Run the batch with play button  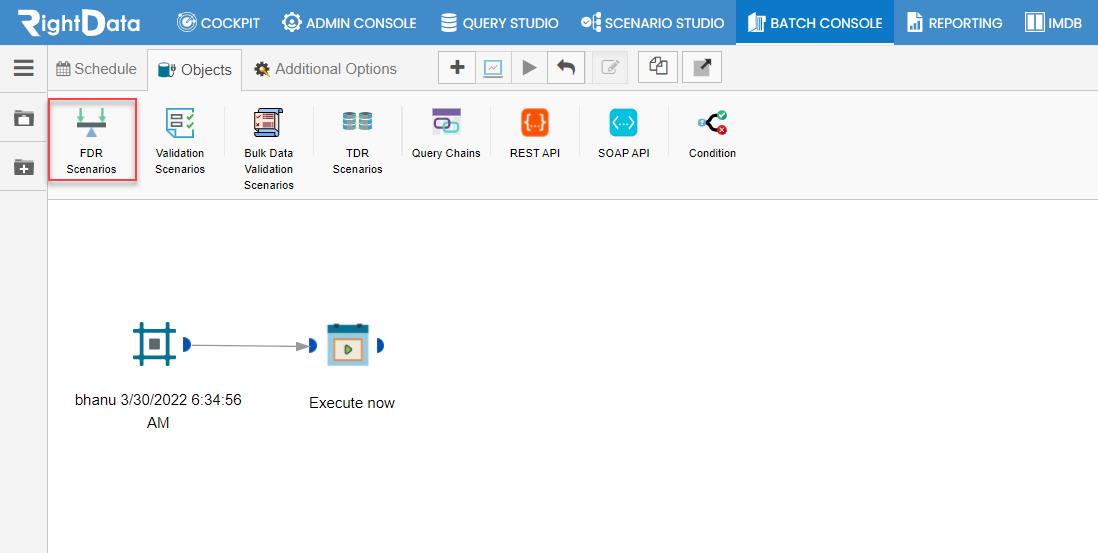529,67
